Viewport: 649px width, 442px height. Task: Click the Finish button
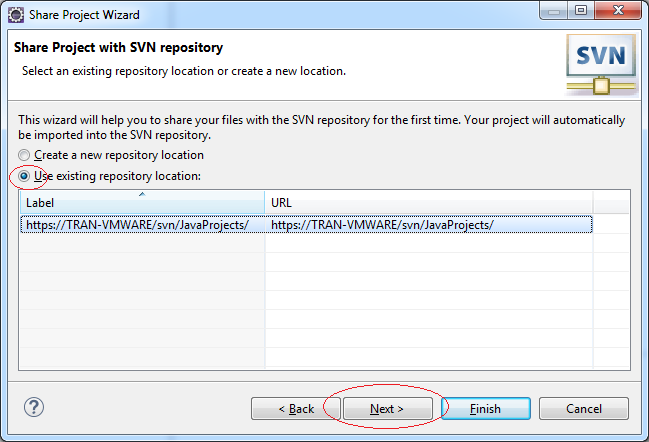click(x=486, y=409)
